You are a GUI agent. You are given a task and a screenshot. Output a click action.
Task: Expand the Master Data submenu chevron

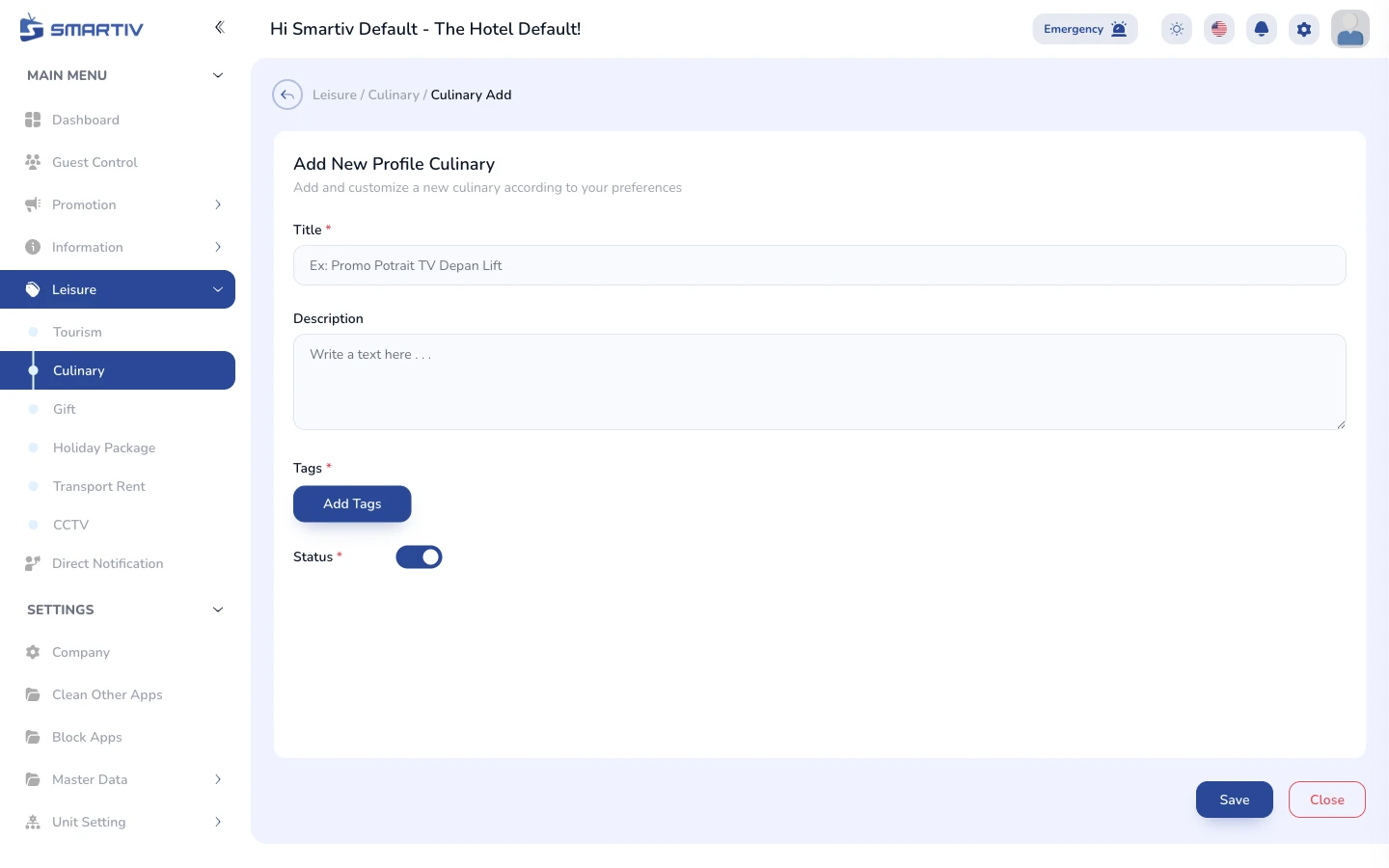tap(218, 779)
